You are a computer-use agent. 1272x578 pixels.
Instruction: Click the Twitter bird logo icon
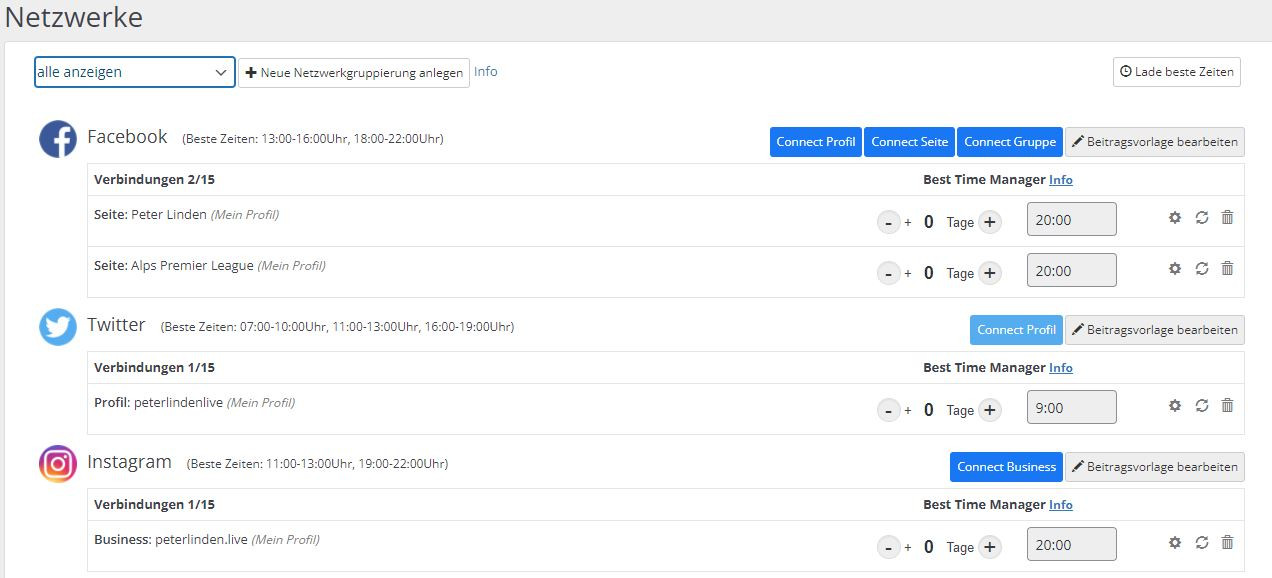coord(58,327)
